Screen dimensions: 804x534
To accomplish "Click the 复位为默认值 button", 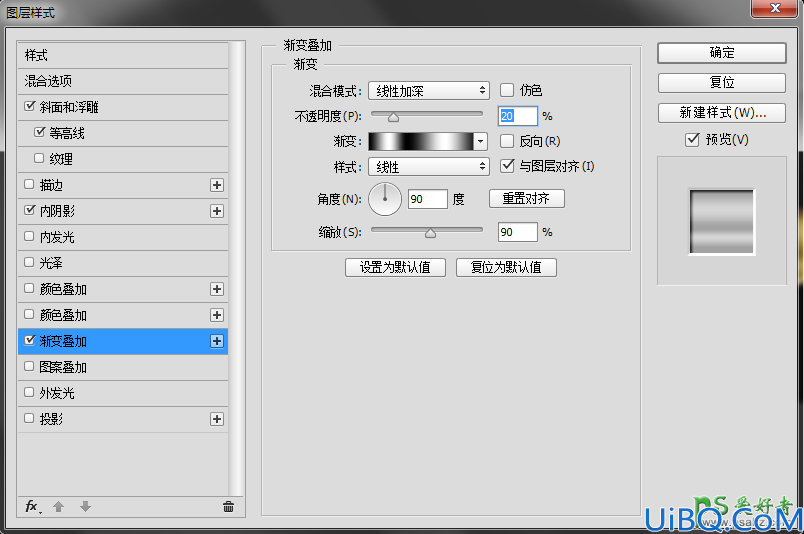I will [506, 267].
